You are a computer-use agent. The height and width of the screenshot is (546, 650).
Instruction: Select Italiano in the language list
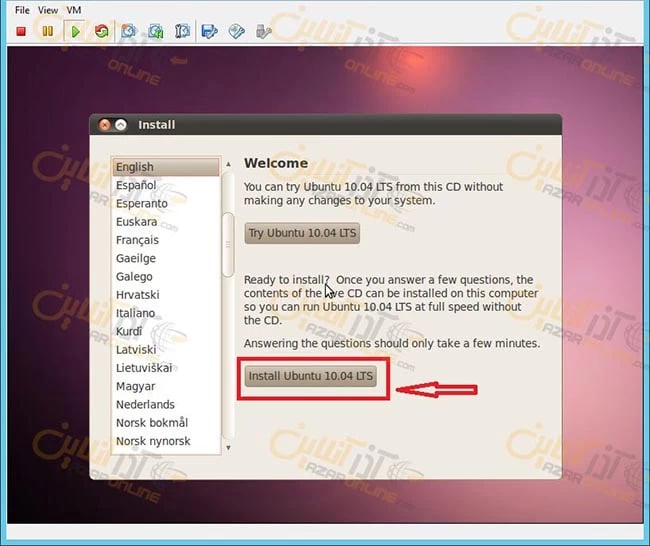[166, 313]
